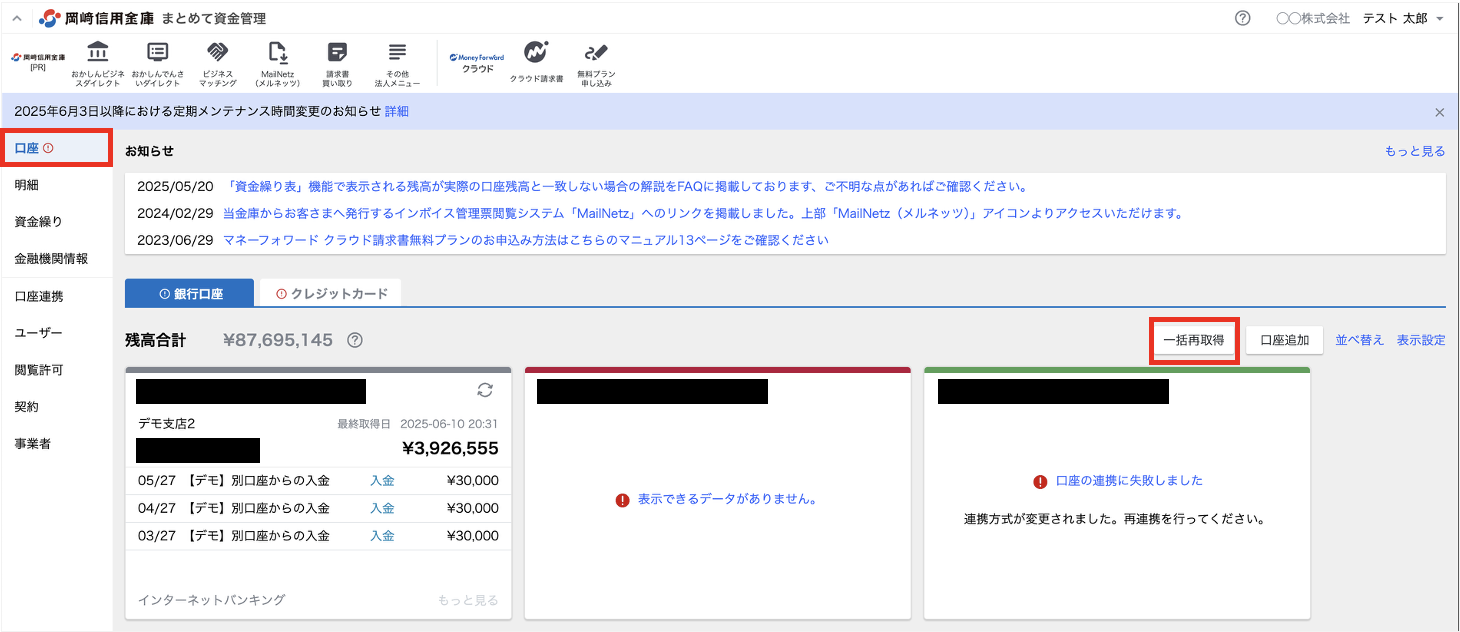Click the 表示設定 link
This screenshot has width=1460, height=632.
pos(1421,340)
